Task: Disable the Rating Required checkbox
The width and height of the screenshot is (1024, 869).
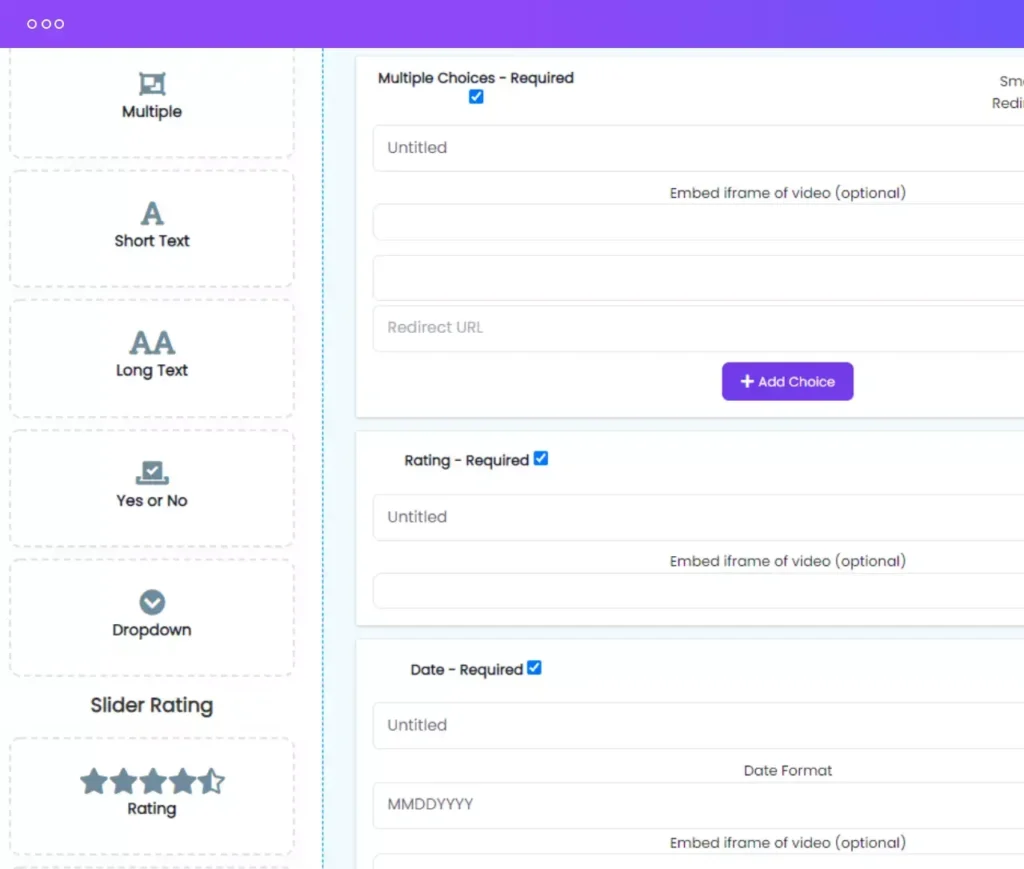Action: point(541,458)
